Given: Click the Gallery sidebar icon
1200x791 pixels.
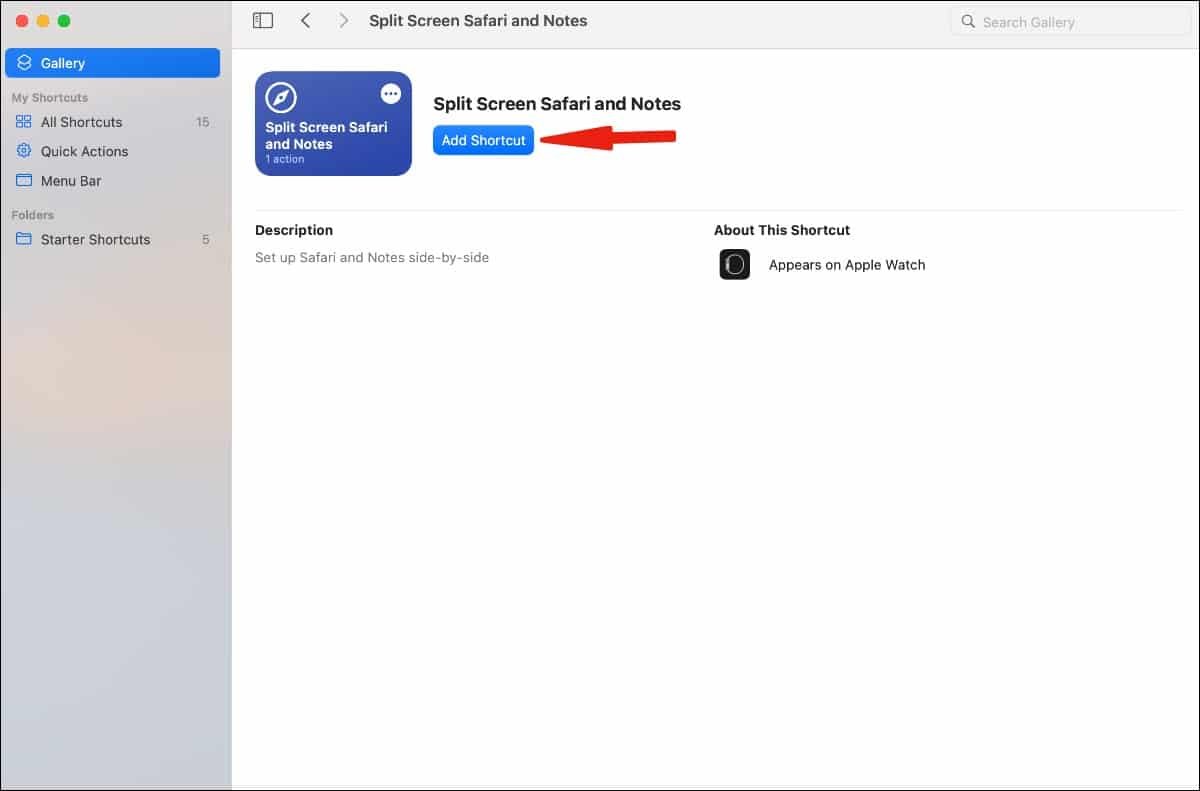Looking at the screenshot, I should (25, 63).
